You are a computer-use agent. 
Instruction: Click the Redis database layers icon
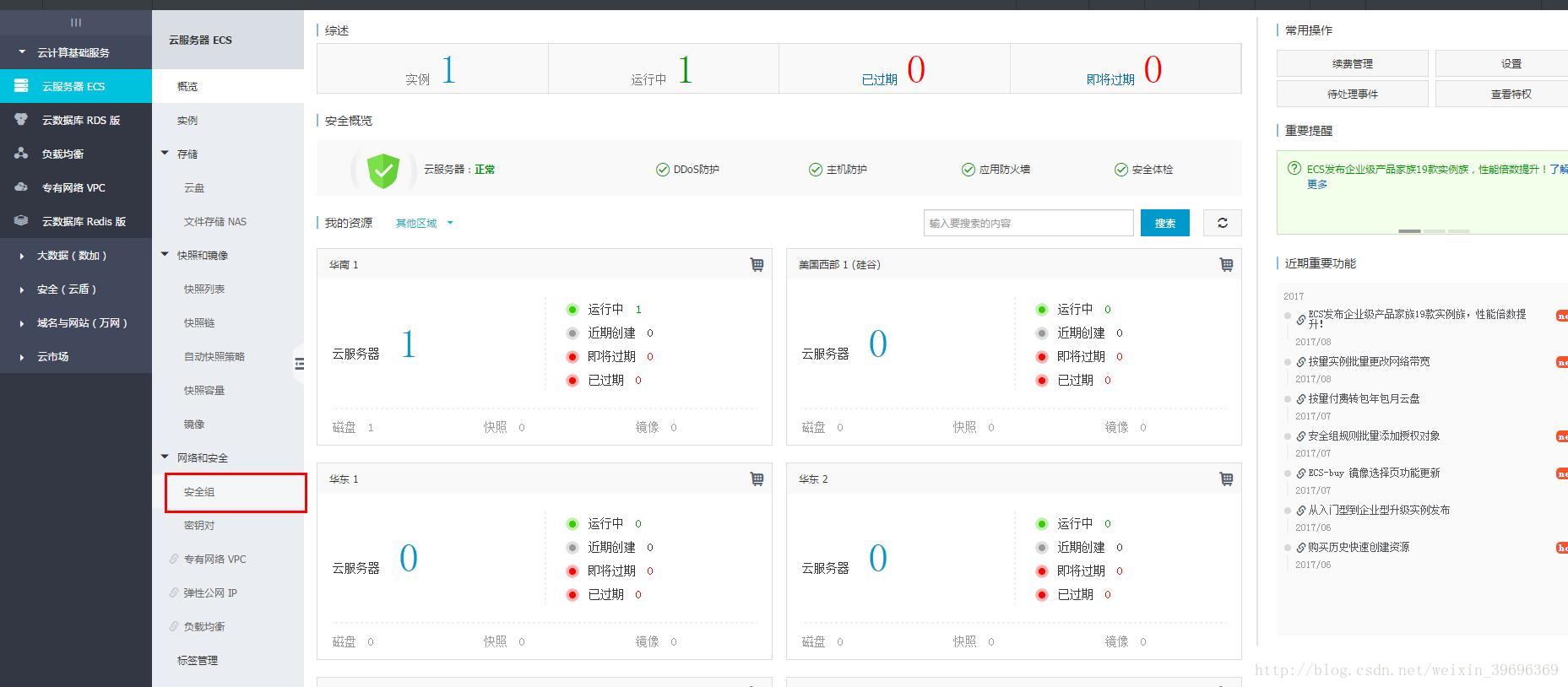tap(21, 221)
